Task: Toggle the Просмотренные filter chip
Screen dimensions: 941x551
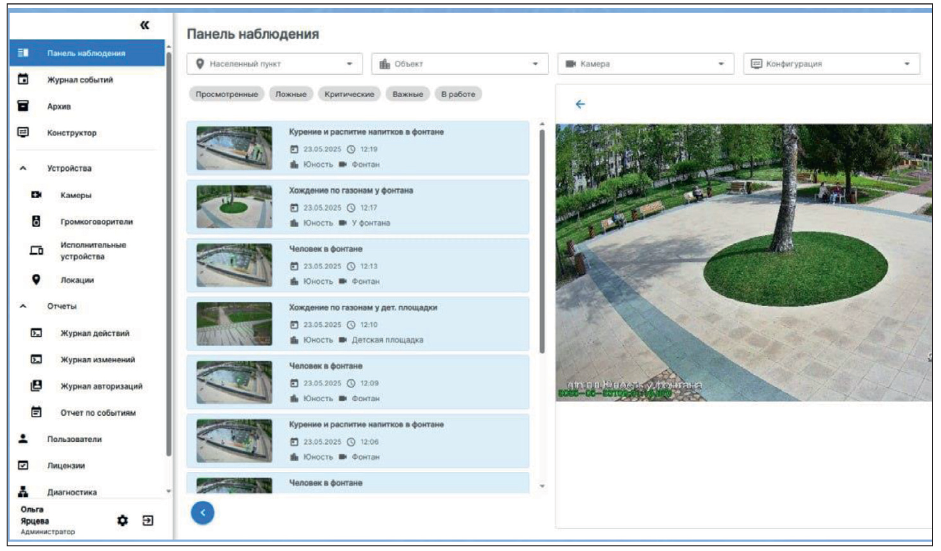Action: pyautogui.click(x=226, y=94)
